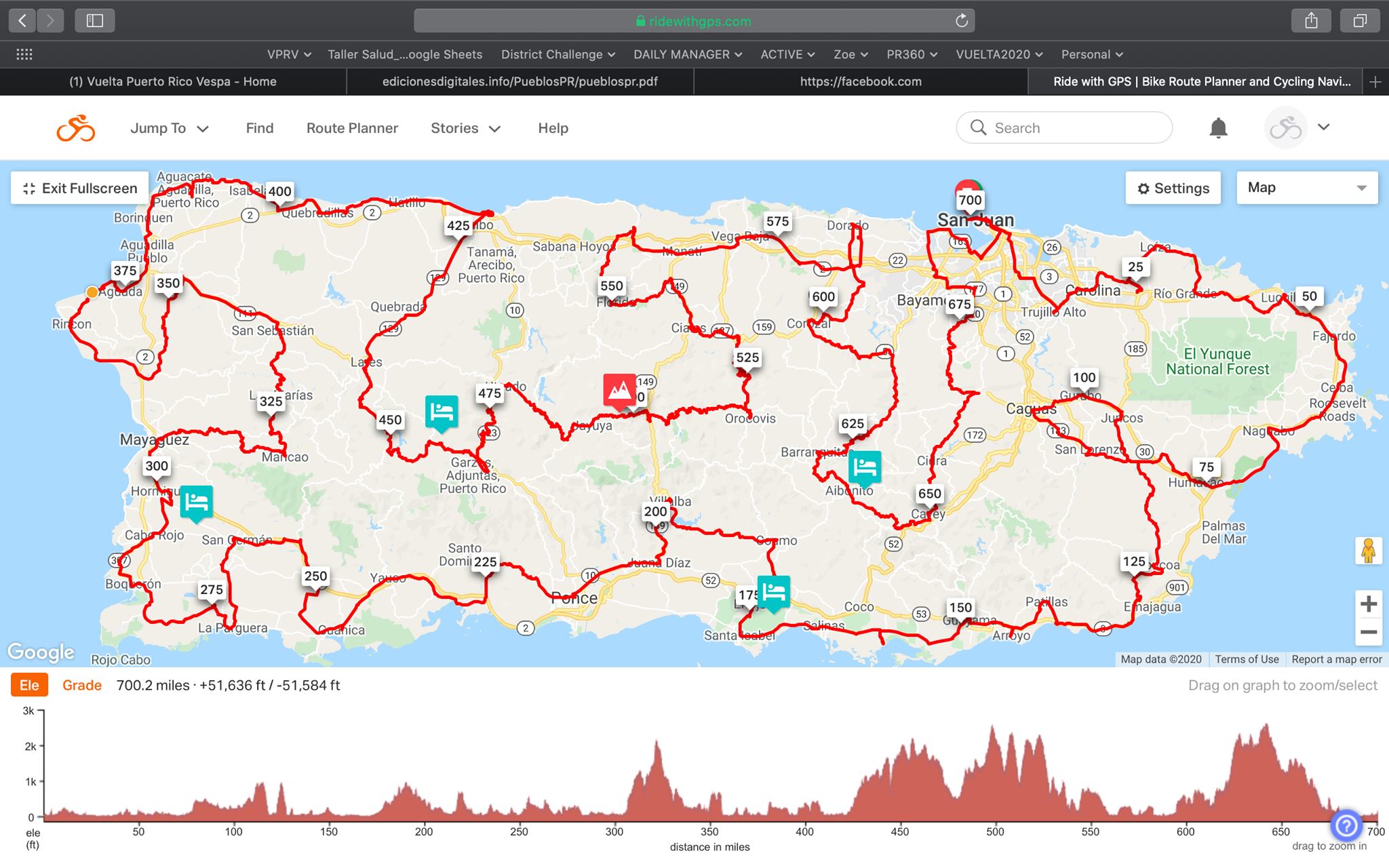Select the red mountain summit marker near Jayuya
Viewport: 1389px width, 868px height.
pos(619,391)
